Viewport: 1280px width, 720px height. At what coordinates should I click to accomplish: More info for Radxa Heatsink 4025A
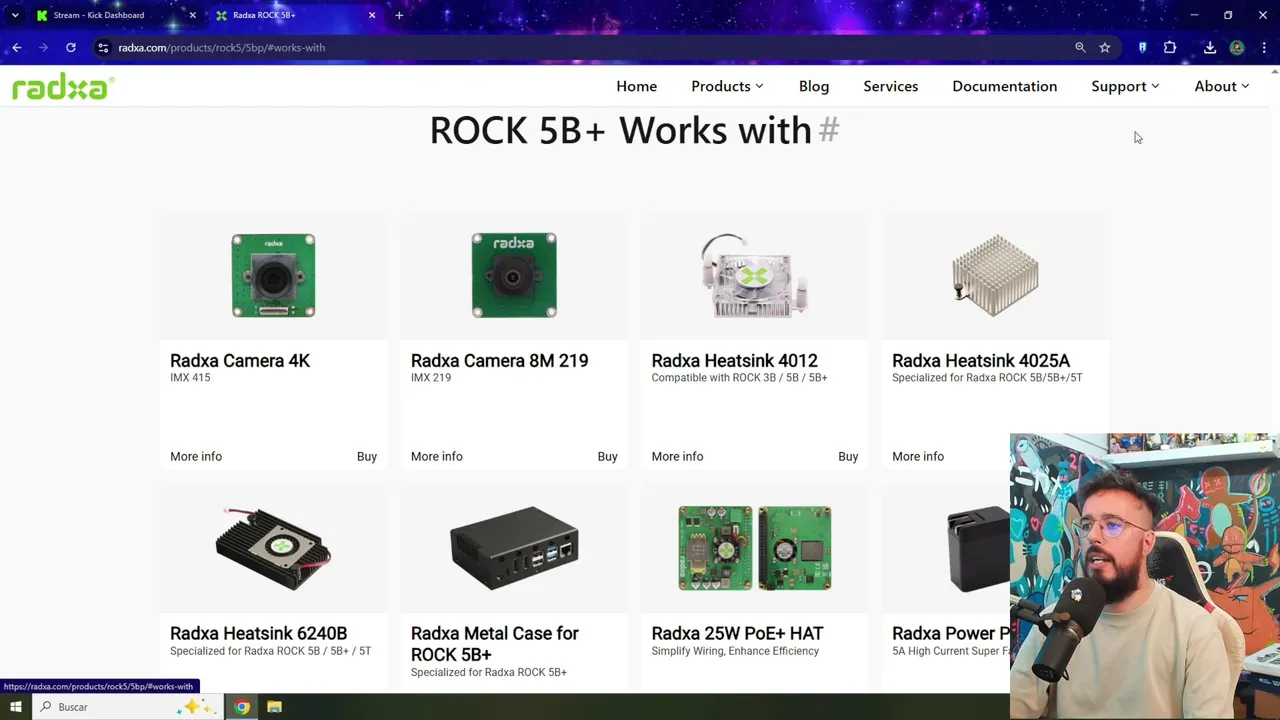click(918, 456)
